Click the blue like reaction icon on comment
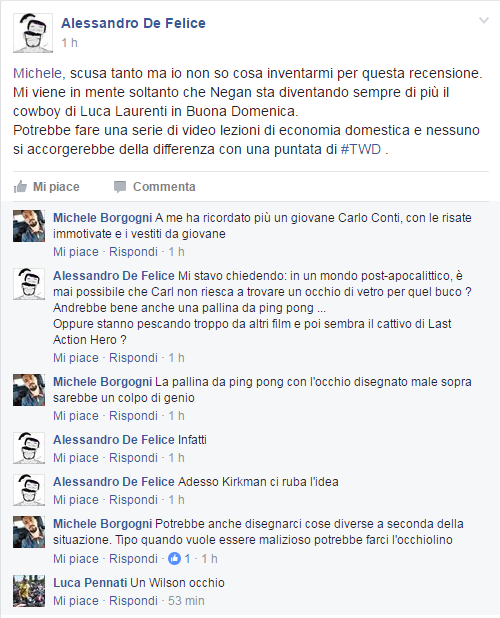The width and height of the screenshot is (500, 618). (x=174, y=558)
